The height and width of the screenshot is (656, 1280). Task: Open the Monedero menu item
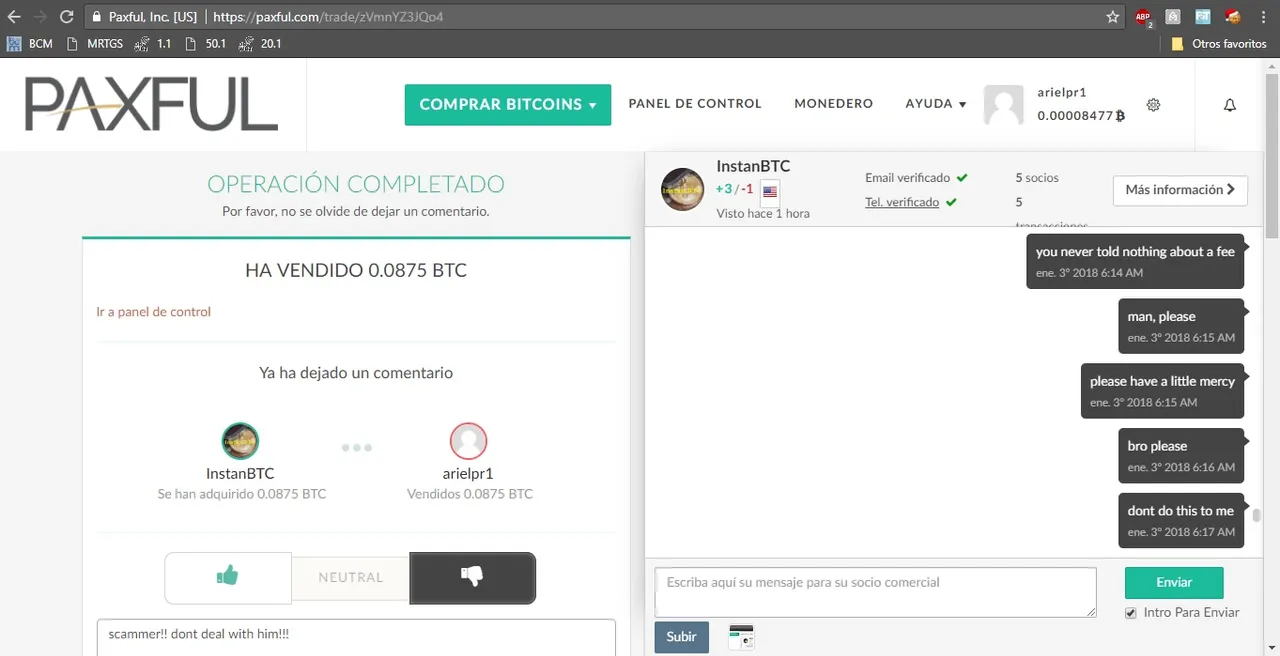coord(833,104)
